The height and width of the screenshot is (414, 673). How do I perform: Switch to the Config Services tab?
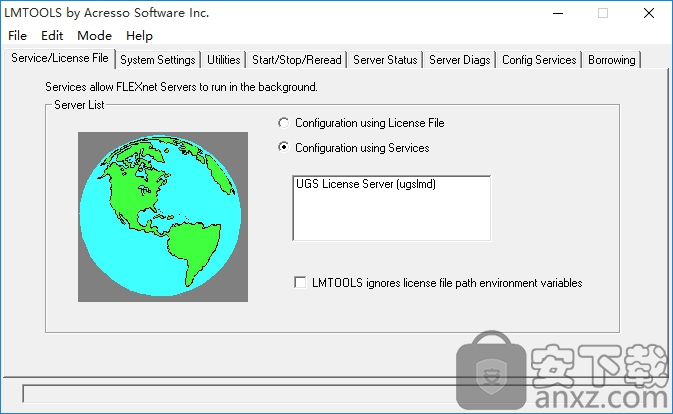click(539, 60)
